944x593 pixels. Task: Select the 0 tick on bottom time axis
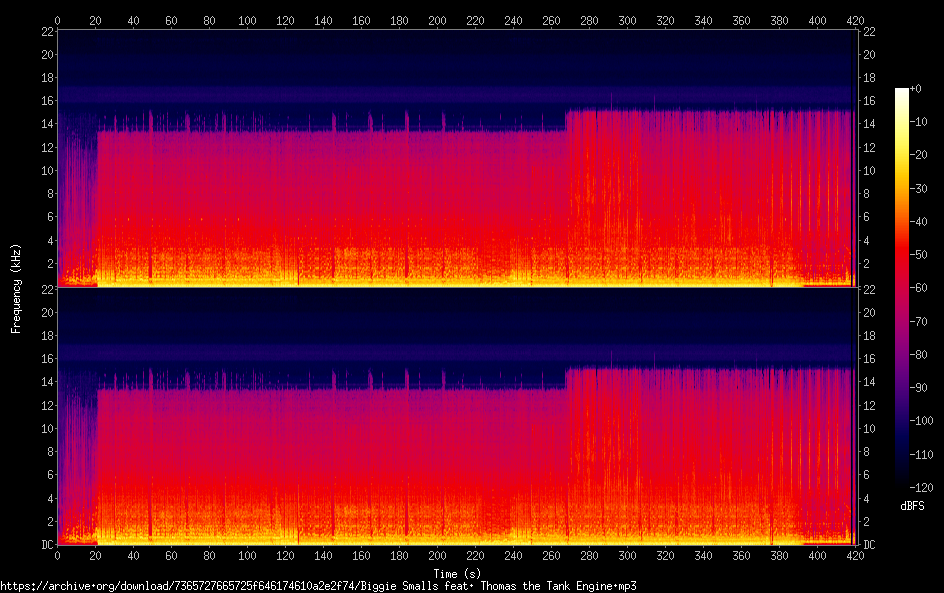[58, 555]
